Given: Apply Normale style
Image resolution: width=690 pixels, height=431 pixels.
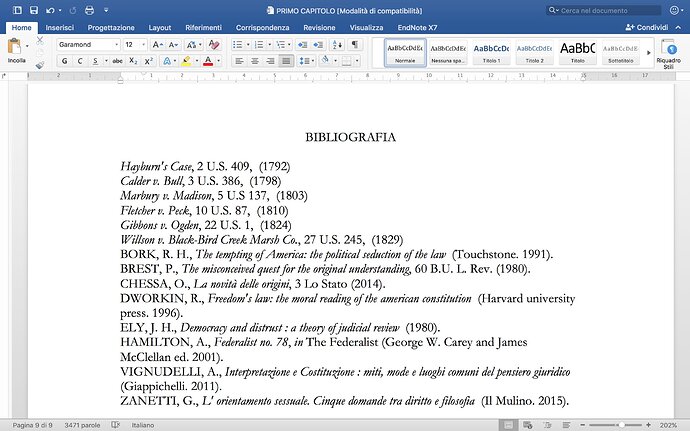Looking at the screenshot, I should point(405,53).
